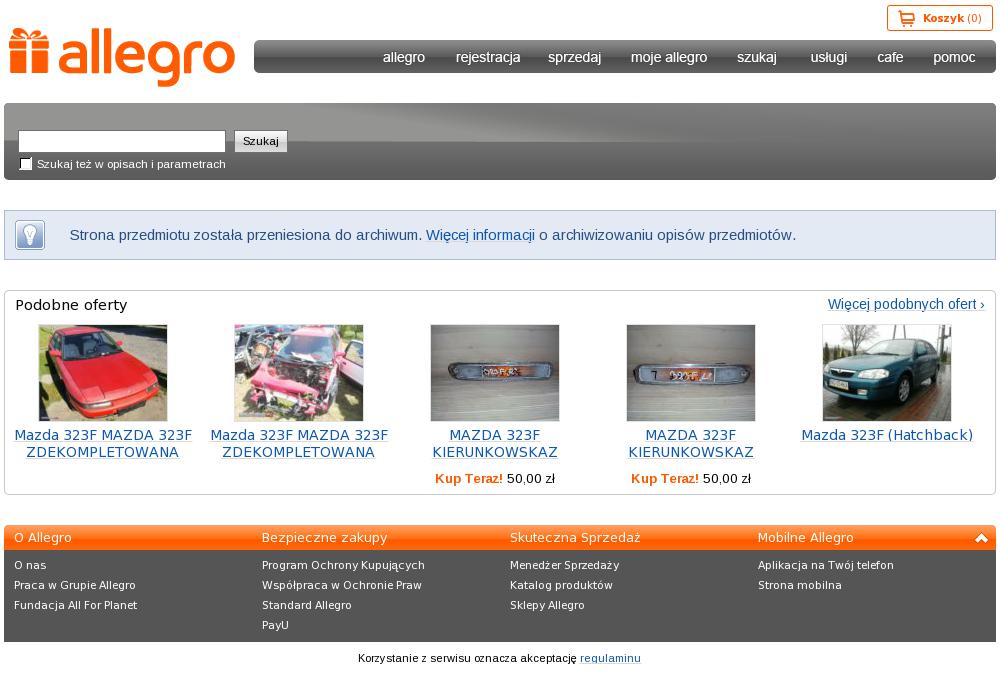Open the sprzedaj menu item
Image resolution: width=1000 pixels, height=678 pixels.
575,57
